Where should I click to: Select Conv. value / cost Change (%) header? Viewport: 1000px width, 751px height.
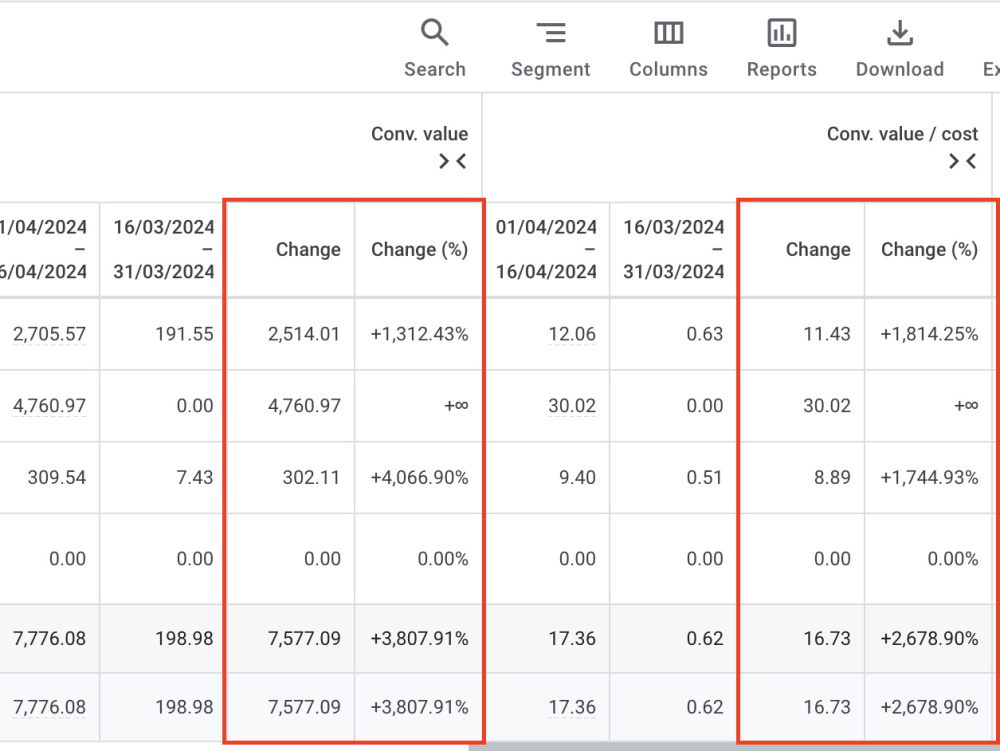coord(929,249)
